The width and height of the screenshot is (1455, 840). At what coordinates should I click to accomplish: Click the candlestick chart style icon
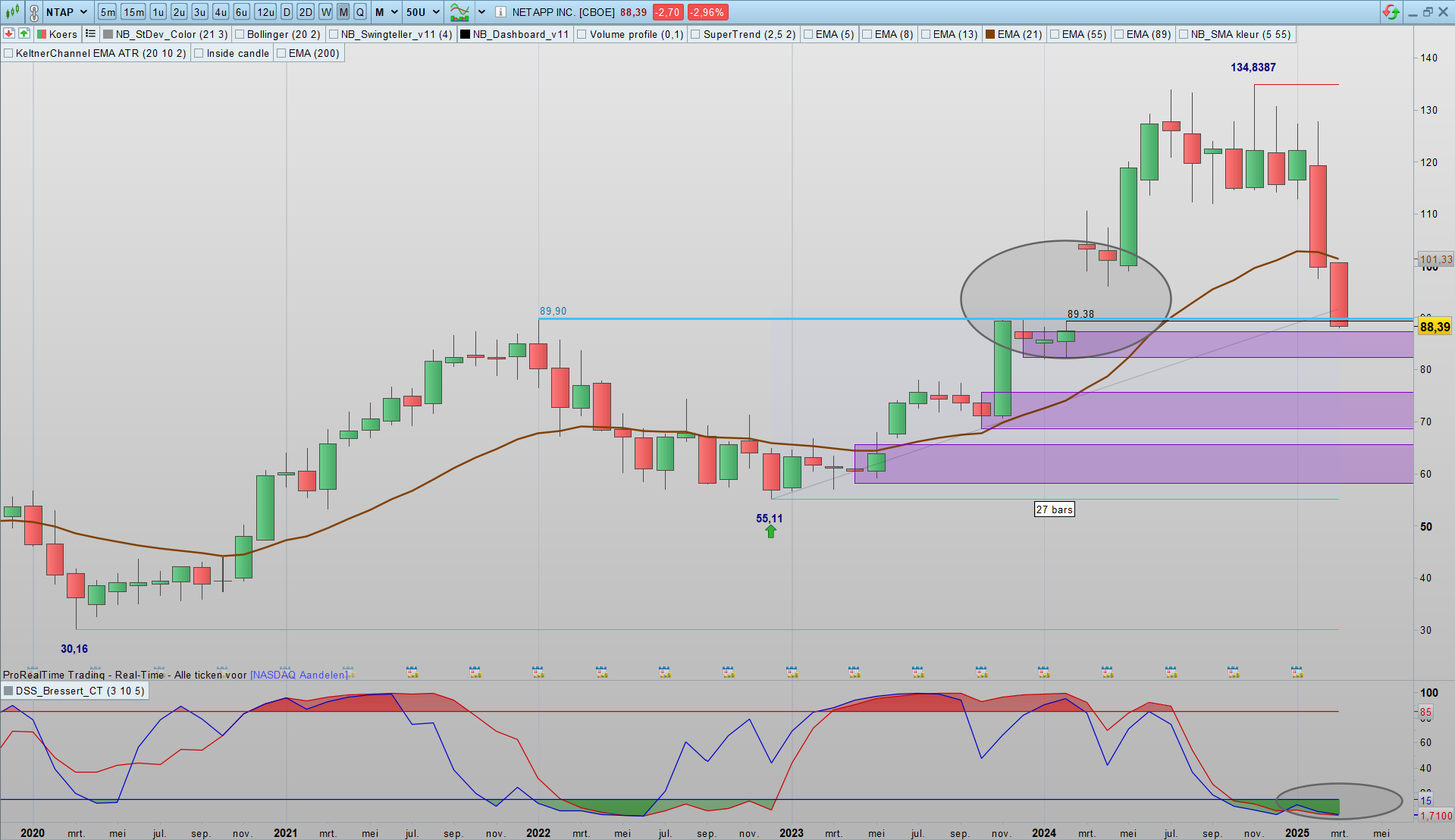12,12
